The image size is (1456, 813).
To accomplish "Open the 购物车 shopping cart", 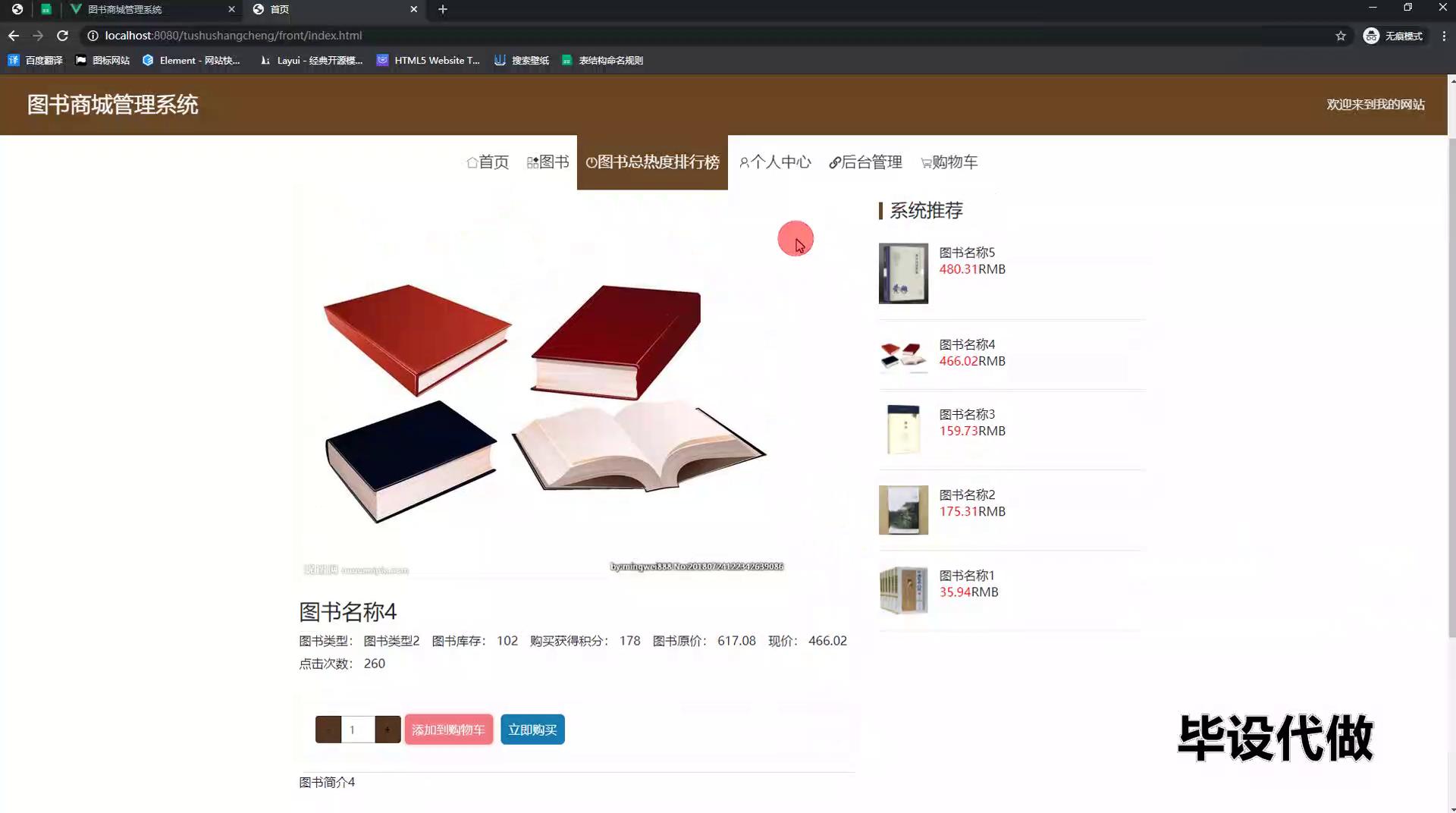I will click(x=949, y=162).
